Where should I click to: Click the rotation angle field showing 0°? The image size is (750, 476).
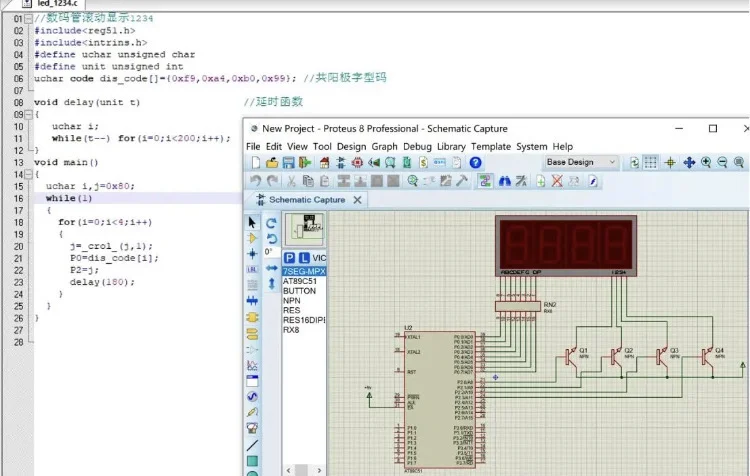271,252
